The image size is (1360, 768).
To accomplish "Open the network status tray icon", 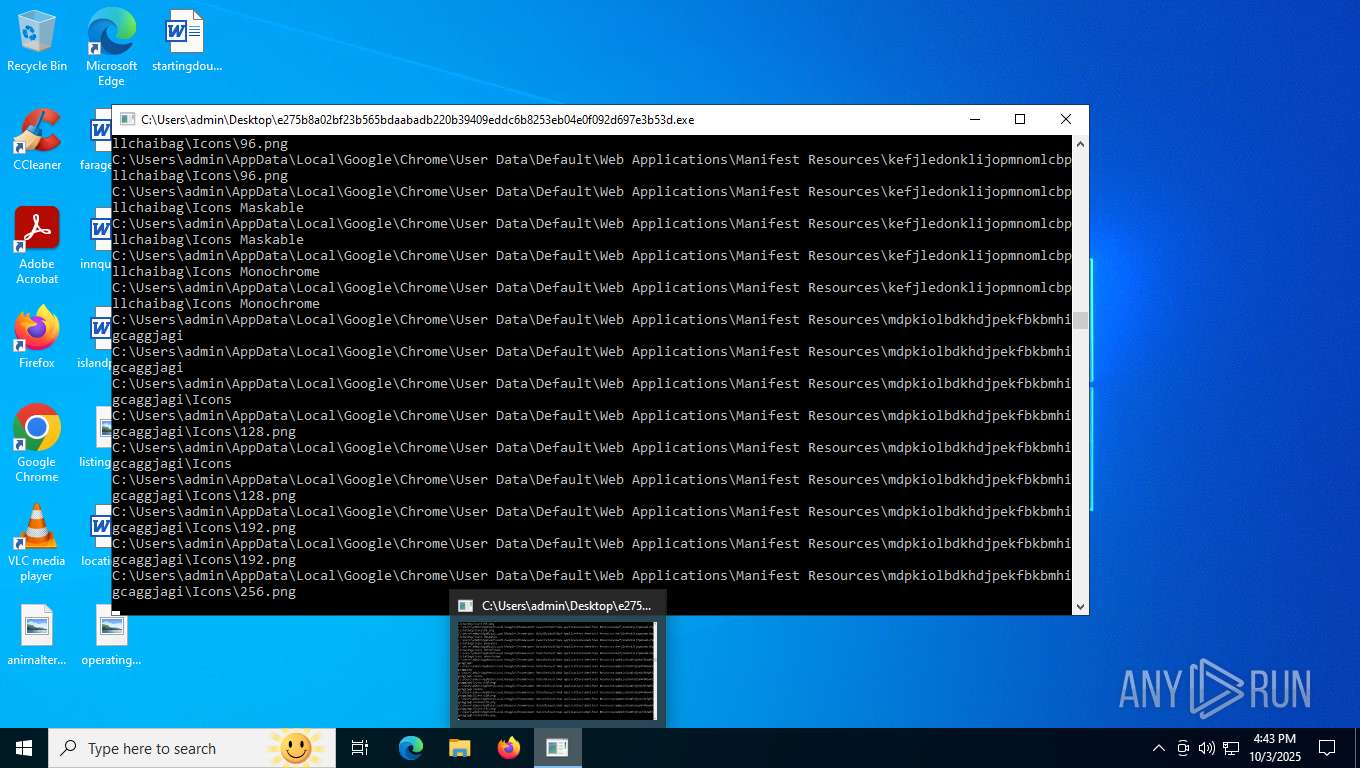I will click(x=1231, y=748).
